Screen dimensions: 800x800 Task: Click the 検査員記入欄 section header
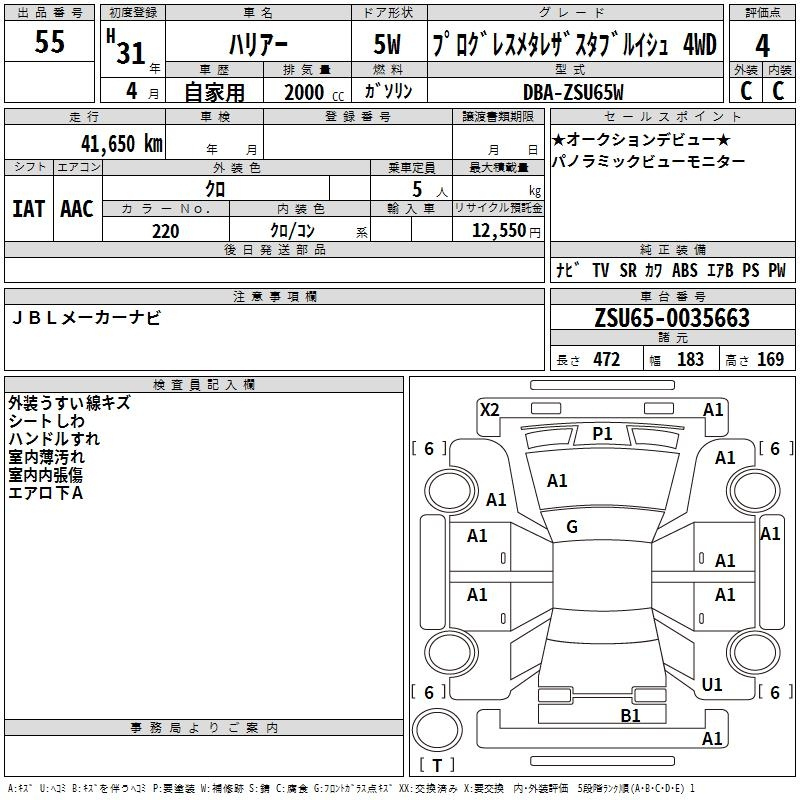pos(204,385)
